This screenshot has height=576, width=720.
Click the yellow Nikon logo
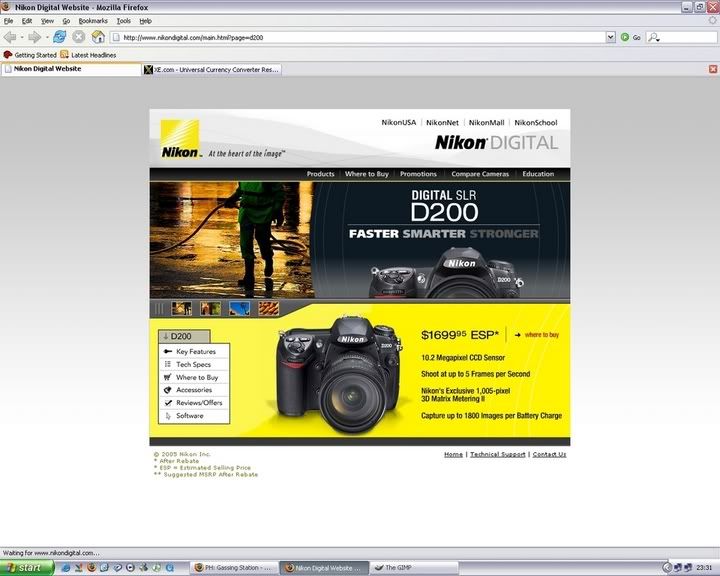click(180, 139)
